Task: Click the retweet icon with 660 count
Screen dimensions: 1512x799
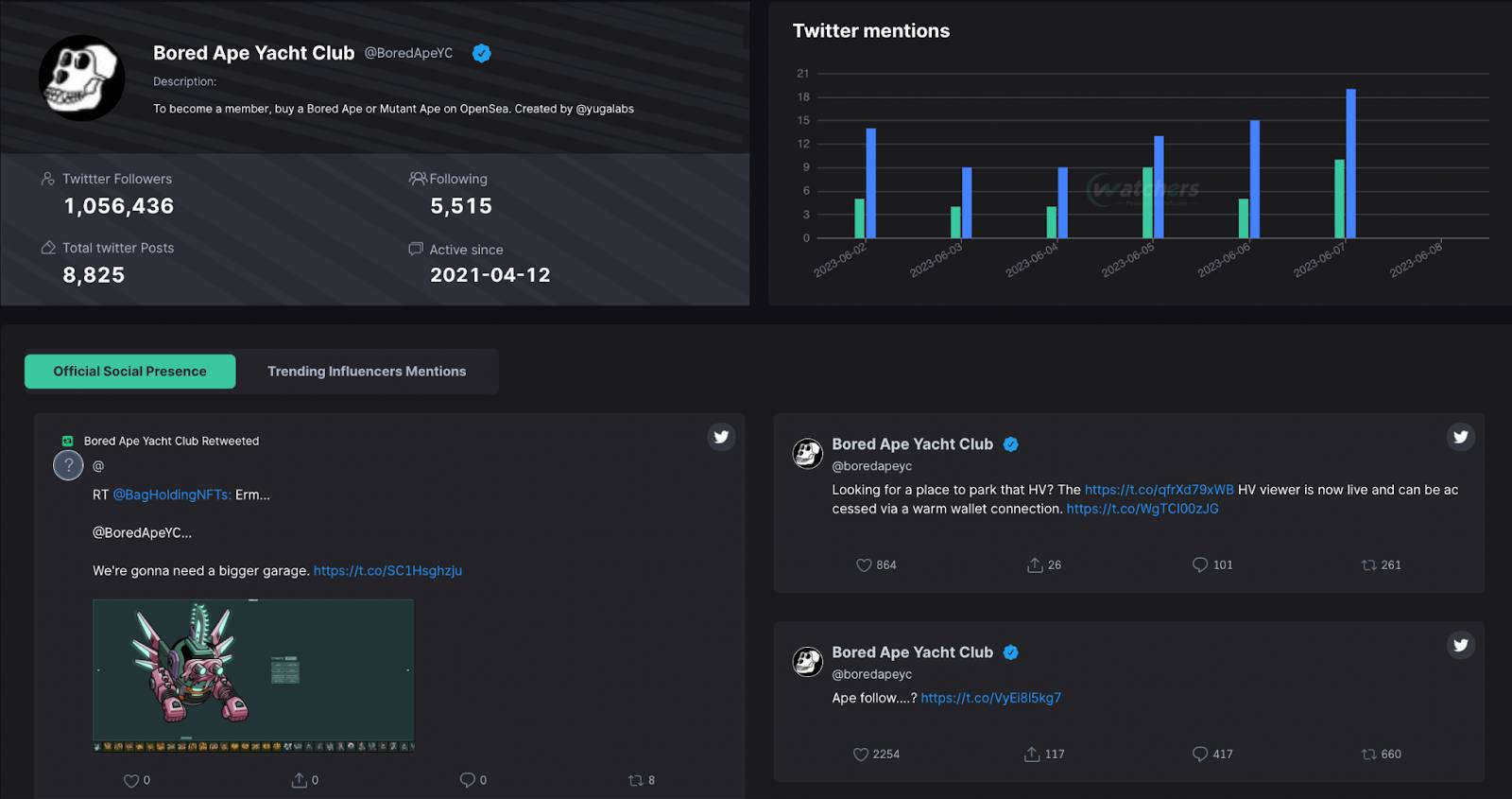Action: click(1368, 754)
